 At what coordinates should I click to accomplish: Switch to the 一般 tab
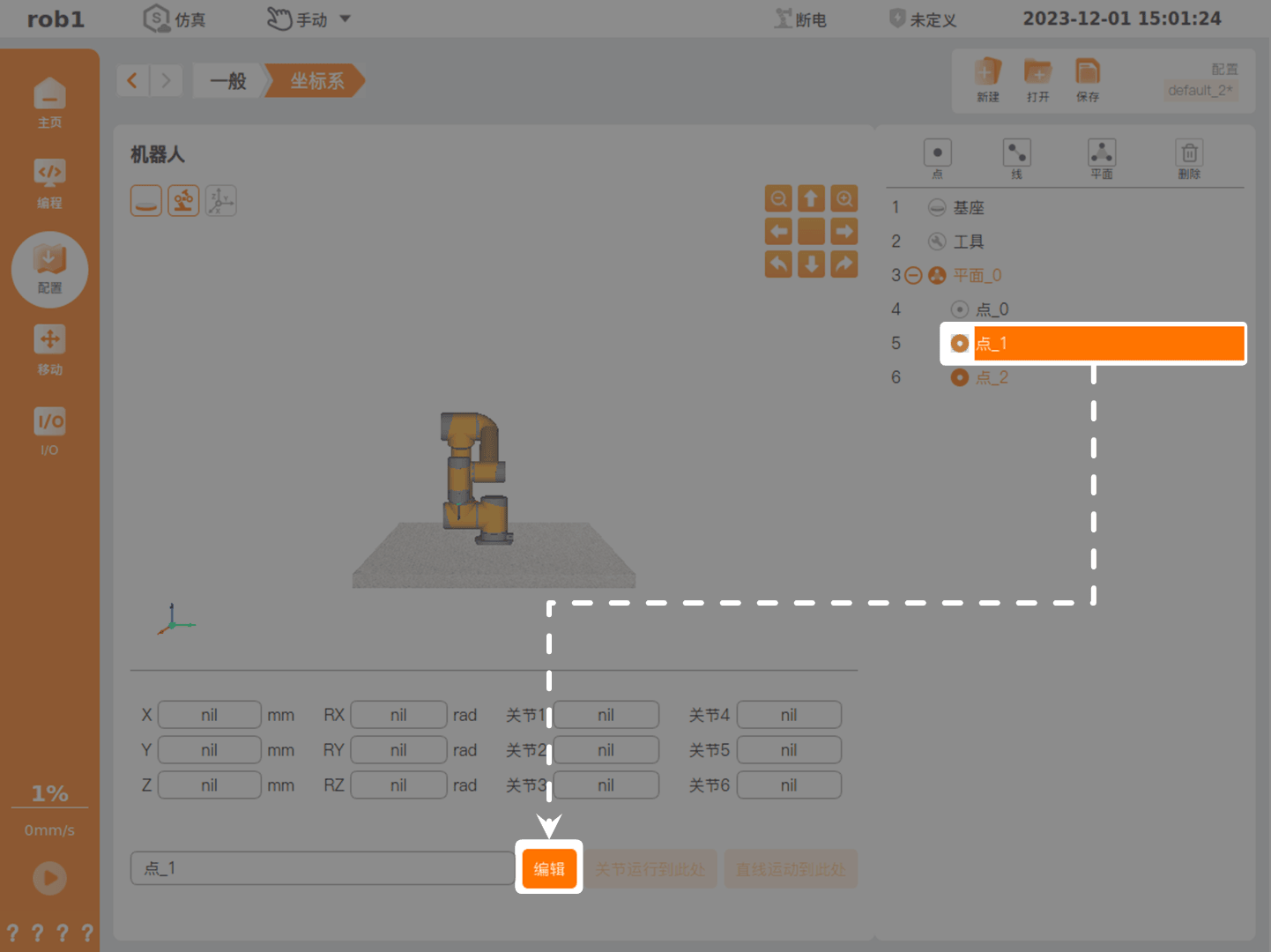228,81
